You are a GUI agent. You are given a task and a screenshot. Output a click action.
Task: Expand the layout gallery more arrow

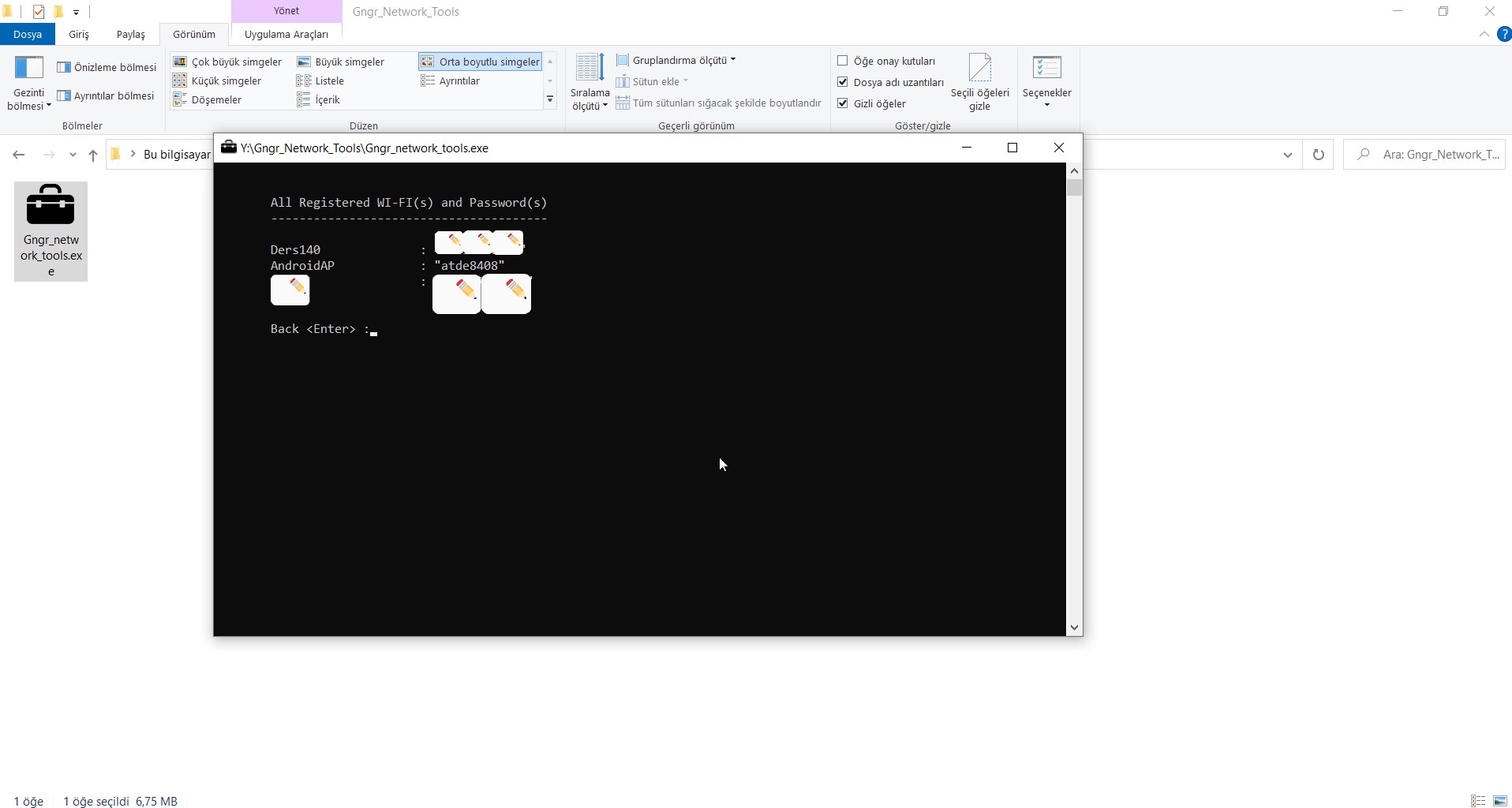coord(550,99)
